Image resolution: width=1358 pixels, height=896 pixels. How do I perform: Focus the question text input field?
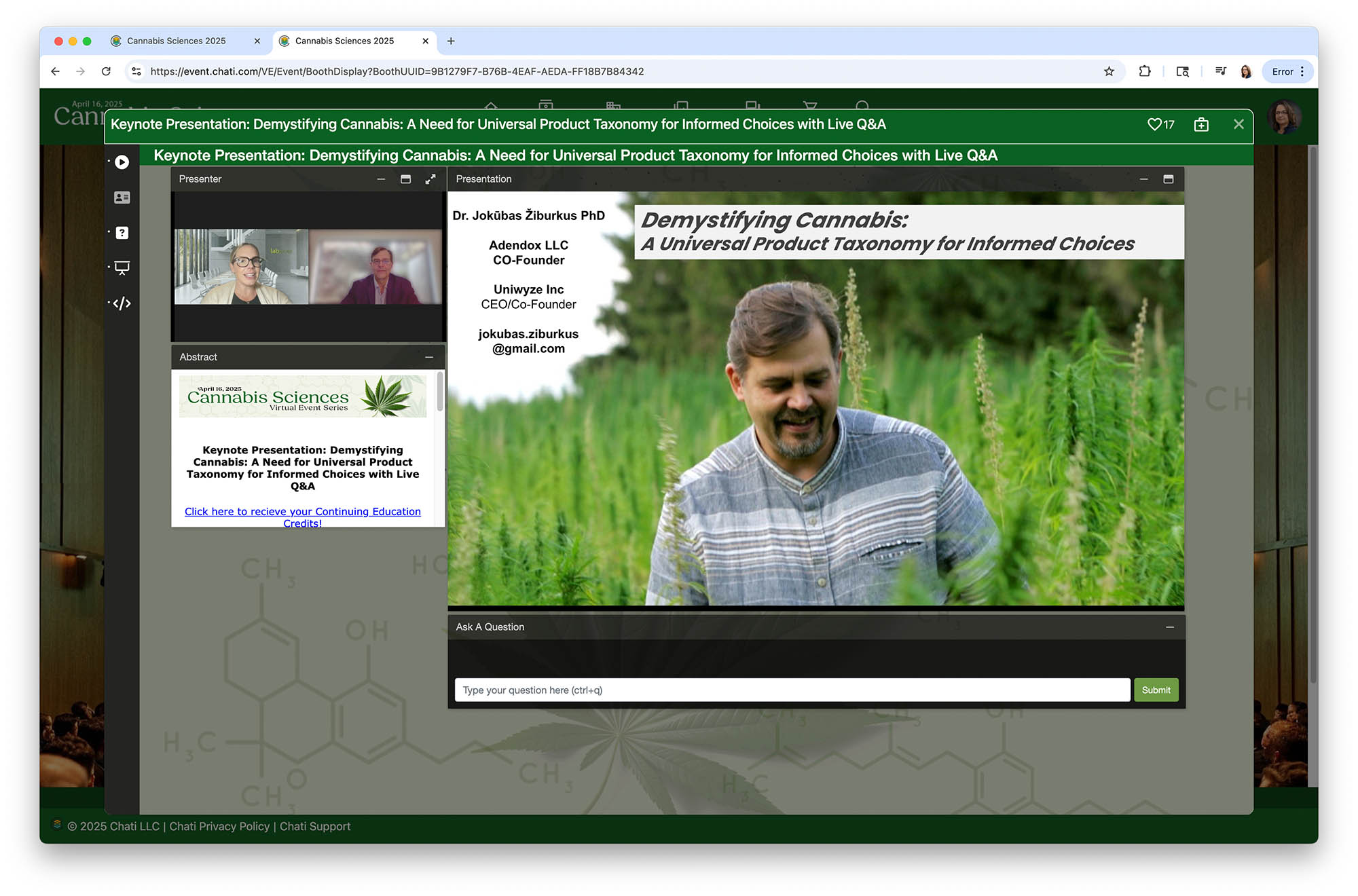[792, 690]
